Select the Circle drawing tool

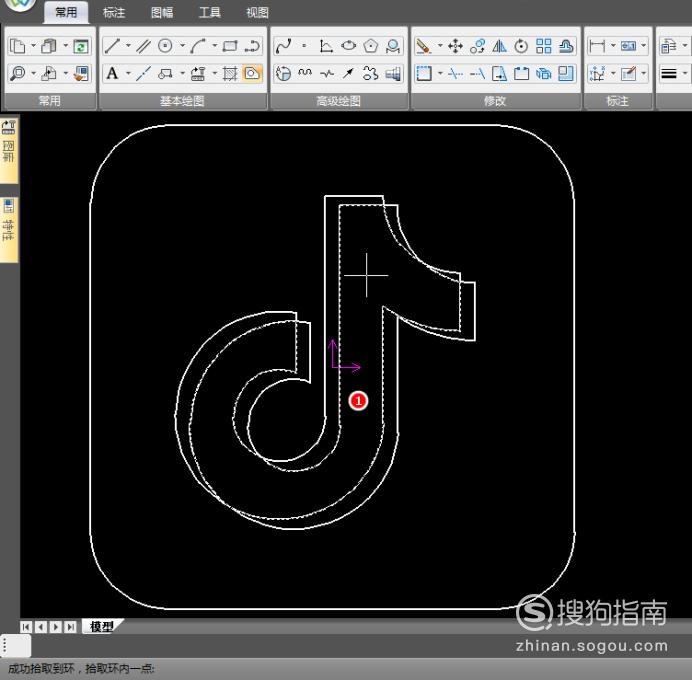[165, 45]
